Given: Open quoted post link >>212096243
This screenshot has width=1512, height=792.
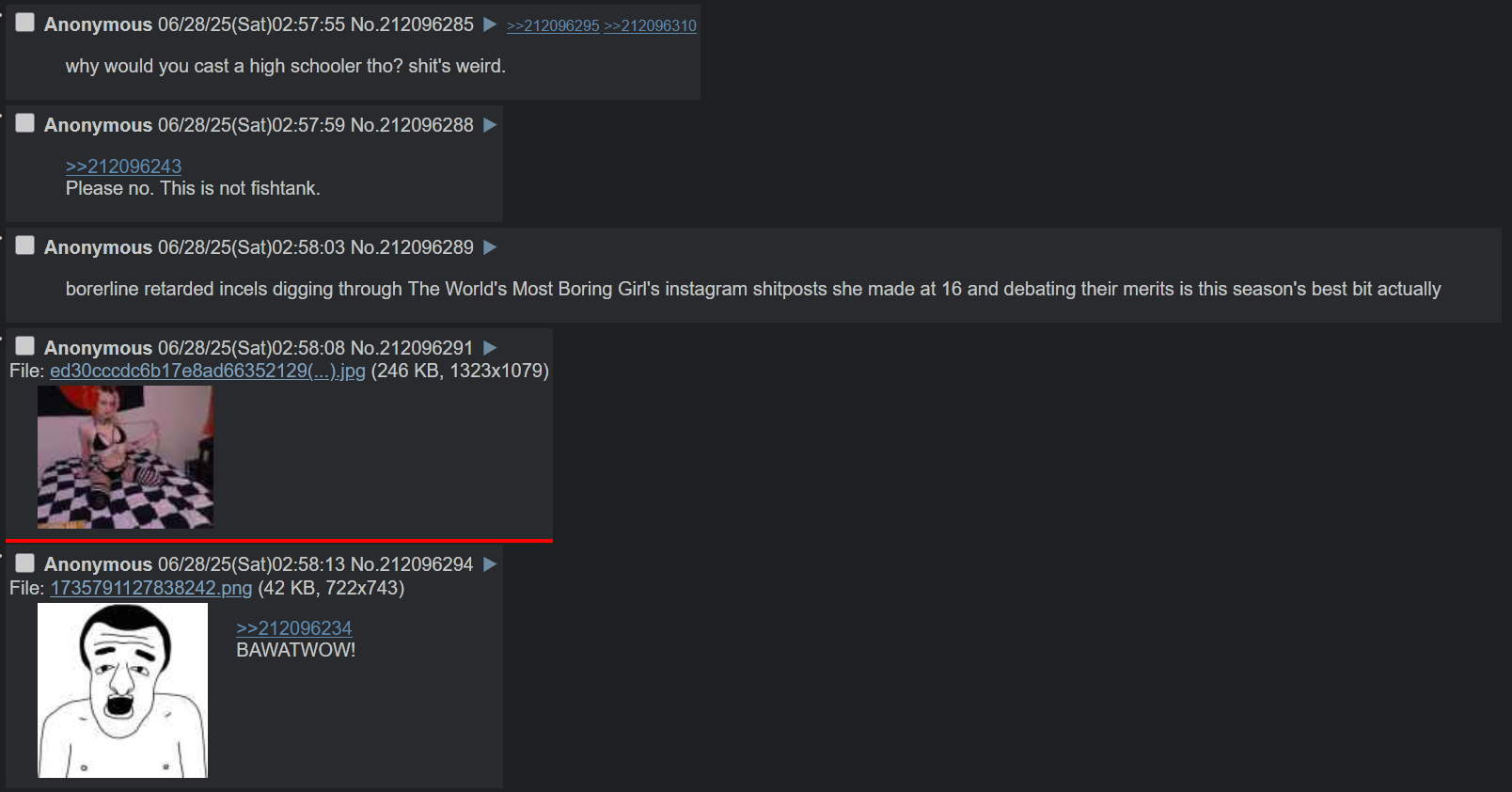Looking at the screenshot, I should (x=123, y=166).
